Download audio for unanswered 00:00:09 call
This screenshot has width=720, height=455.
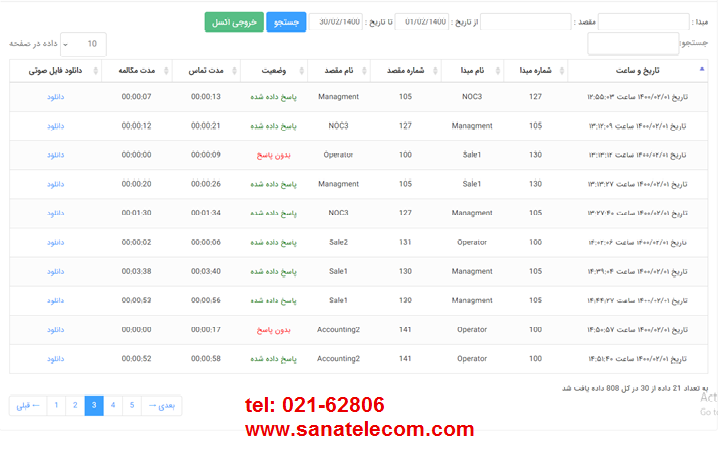click(56, 155)
